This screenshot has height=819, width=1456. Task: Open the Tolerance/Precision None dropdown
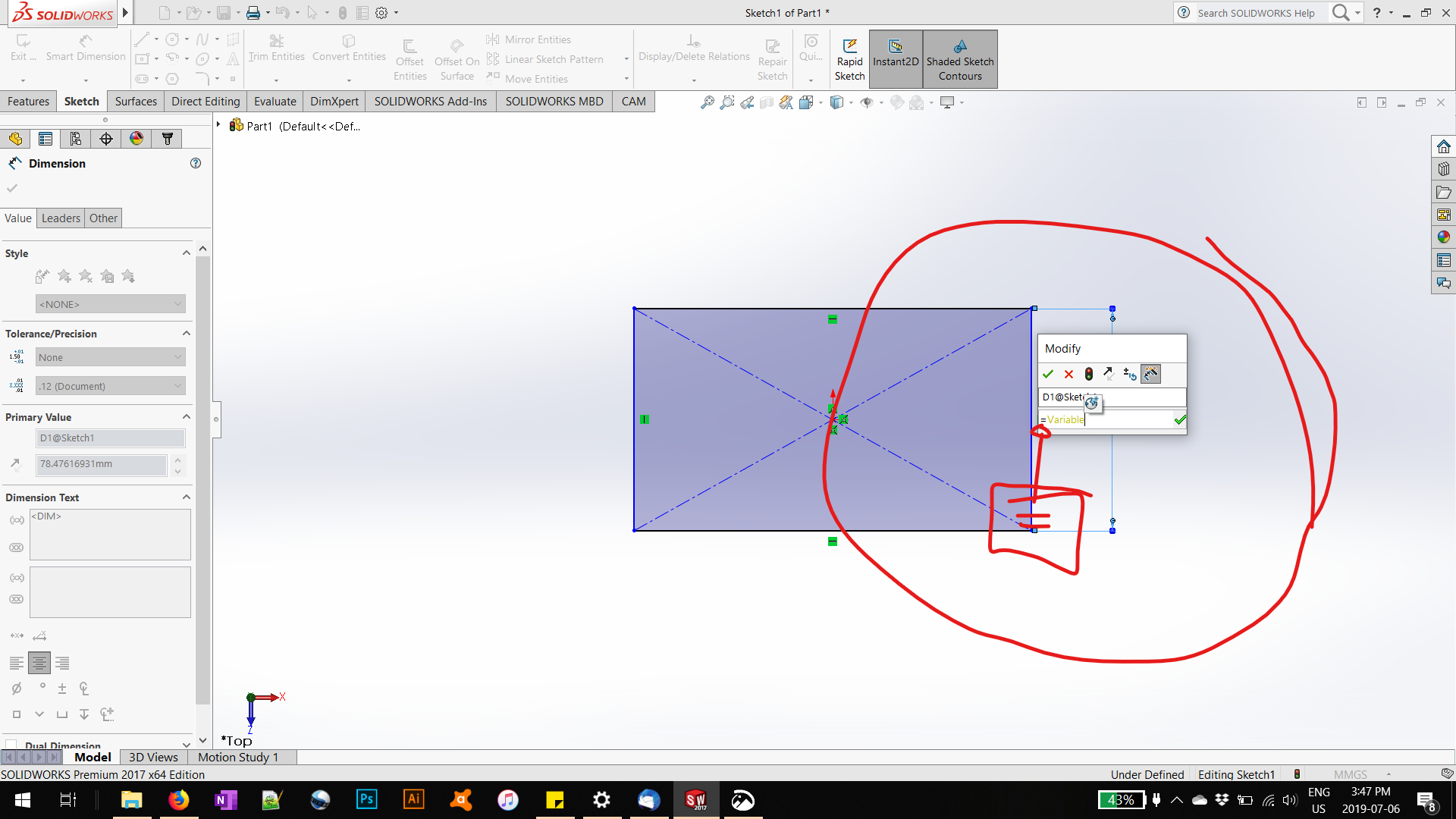coord(110,356)
